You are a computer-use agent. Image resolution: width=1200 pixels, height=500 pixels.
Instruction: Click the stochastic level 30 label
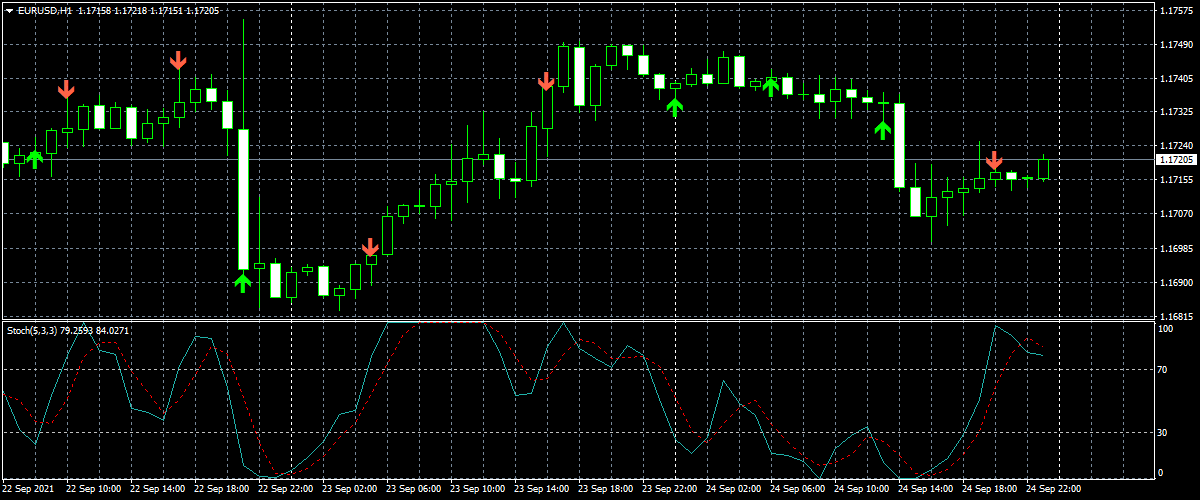point(1163,432)
